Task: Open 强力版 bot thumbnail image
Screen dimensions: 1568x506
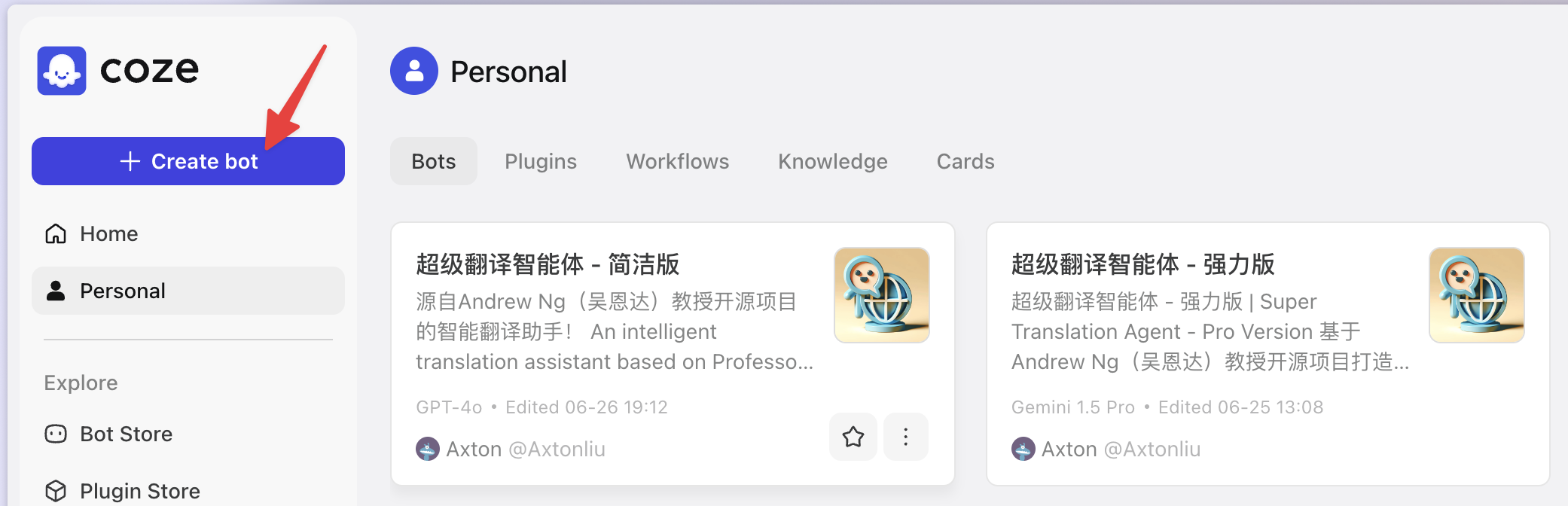Action: click(1477, 295)
